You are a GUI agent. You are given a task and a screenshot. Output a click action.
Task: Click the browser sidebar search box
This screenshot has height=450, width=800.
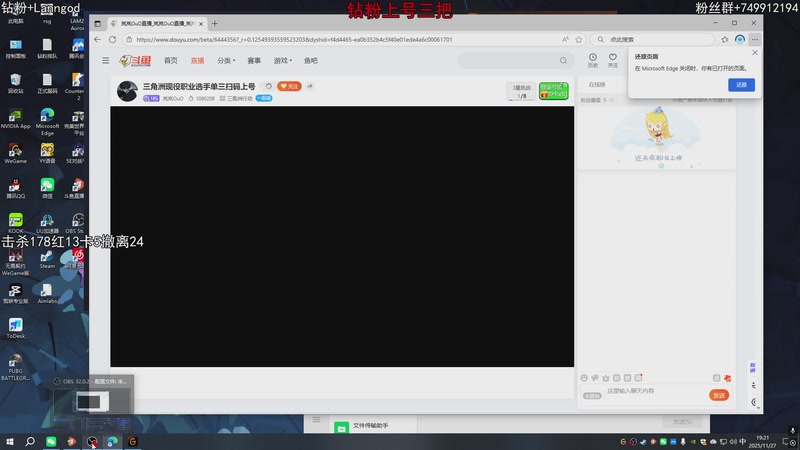click(x=653, y=39)
